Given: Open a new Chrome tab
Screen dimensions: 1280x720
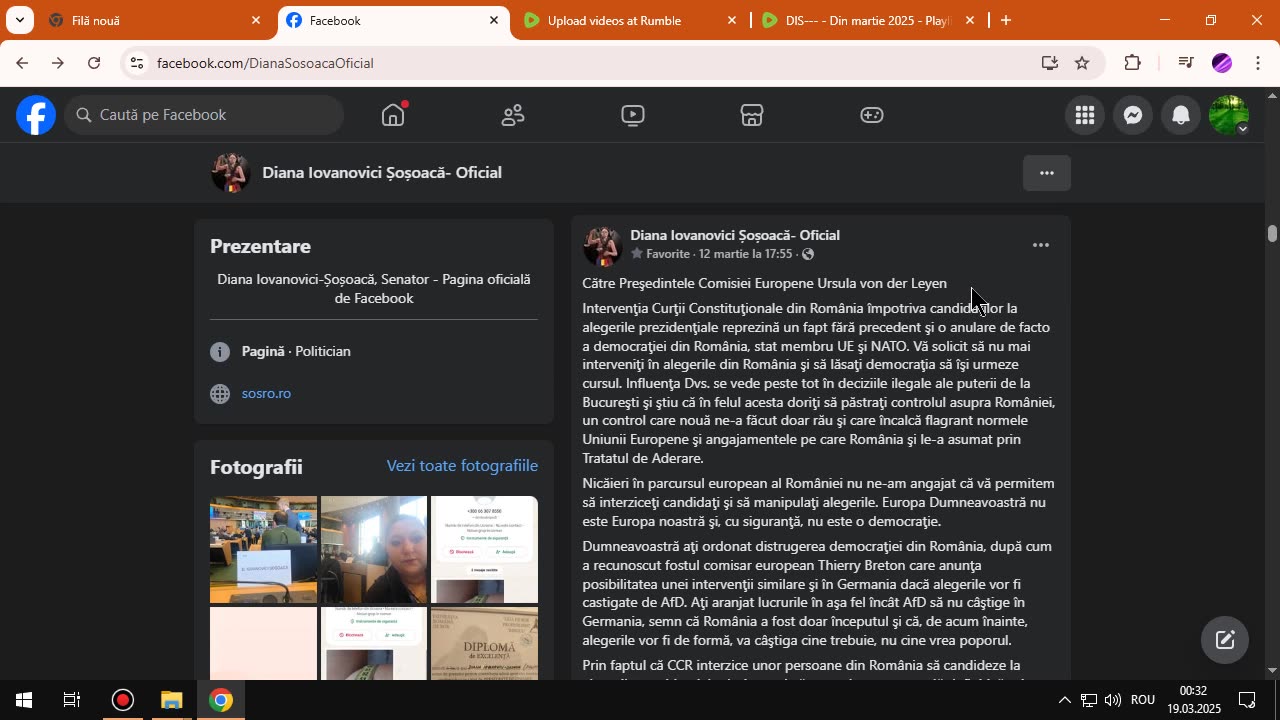Looking at the screenshot, I should [x=1006, y=20].
